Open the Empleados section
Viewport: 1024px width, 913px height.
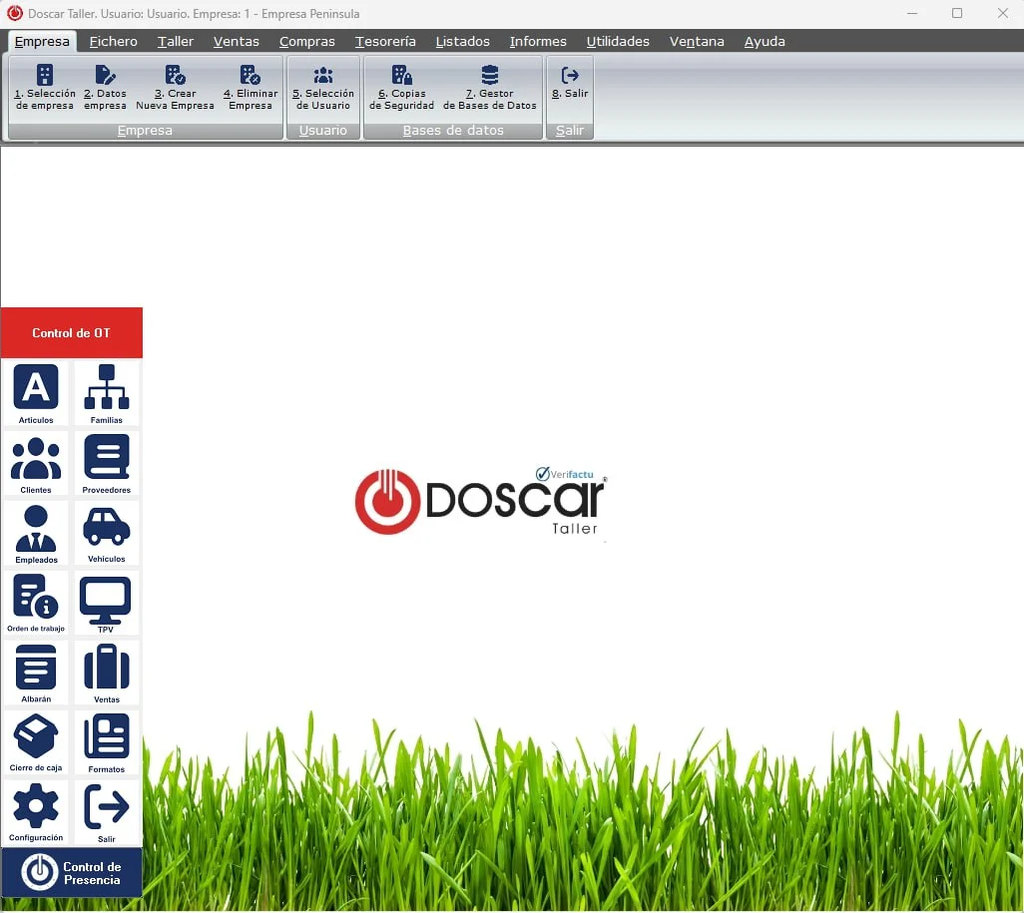(x=36, y=534)
